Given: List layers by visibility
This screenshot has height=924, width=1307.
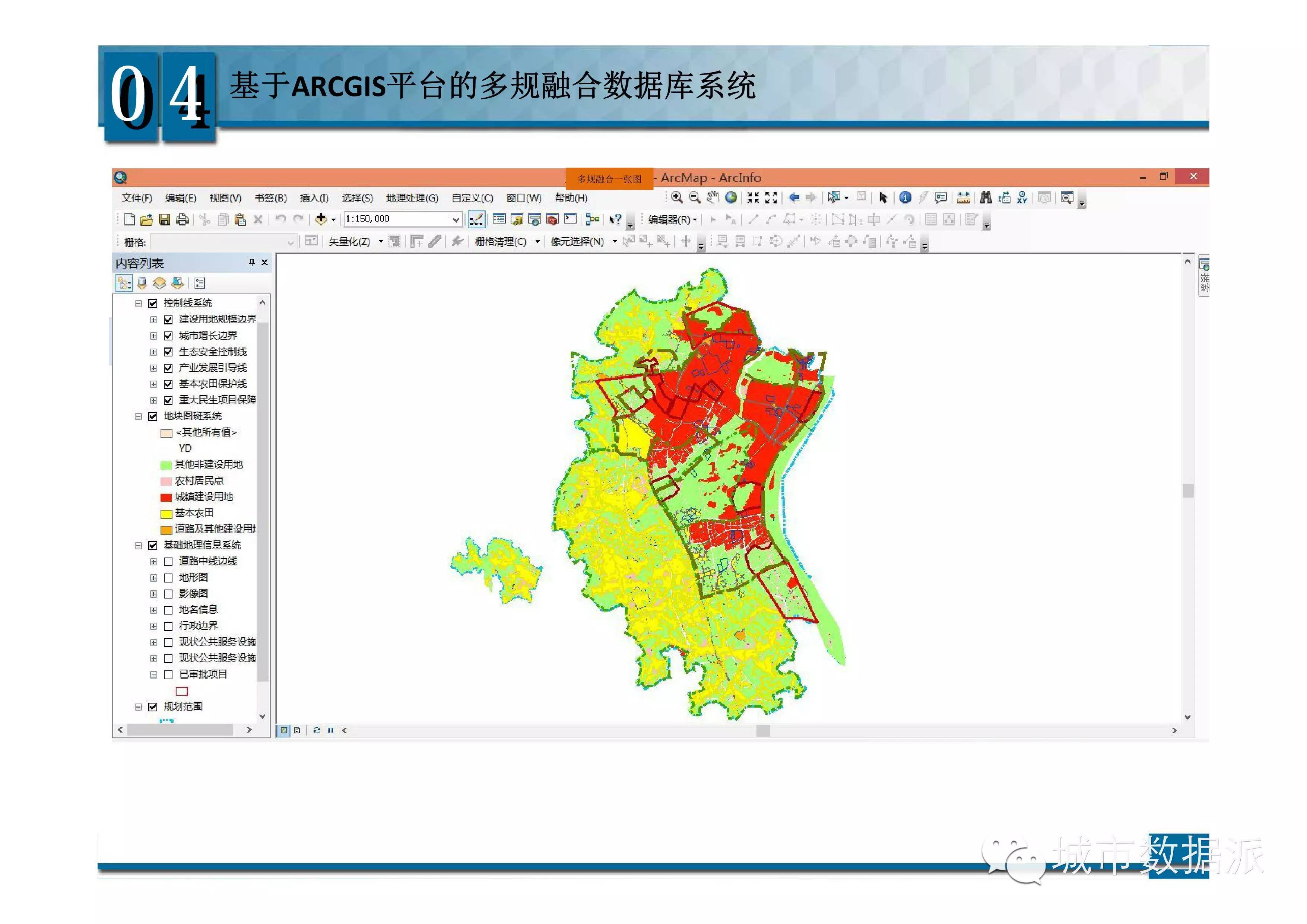Looking at the screenshot, I should pyautogui.click(x=159, y=283).
